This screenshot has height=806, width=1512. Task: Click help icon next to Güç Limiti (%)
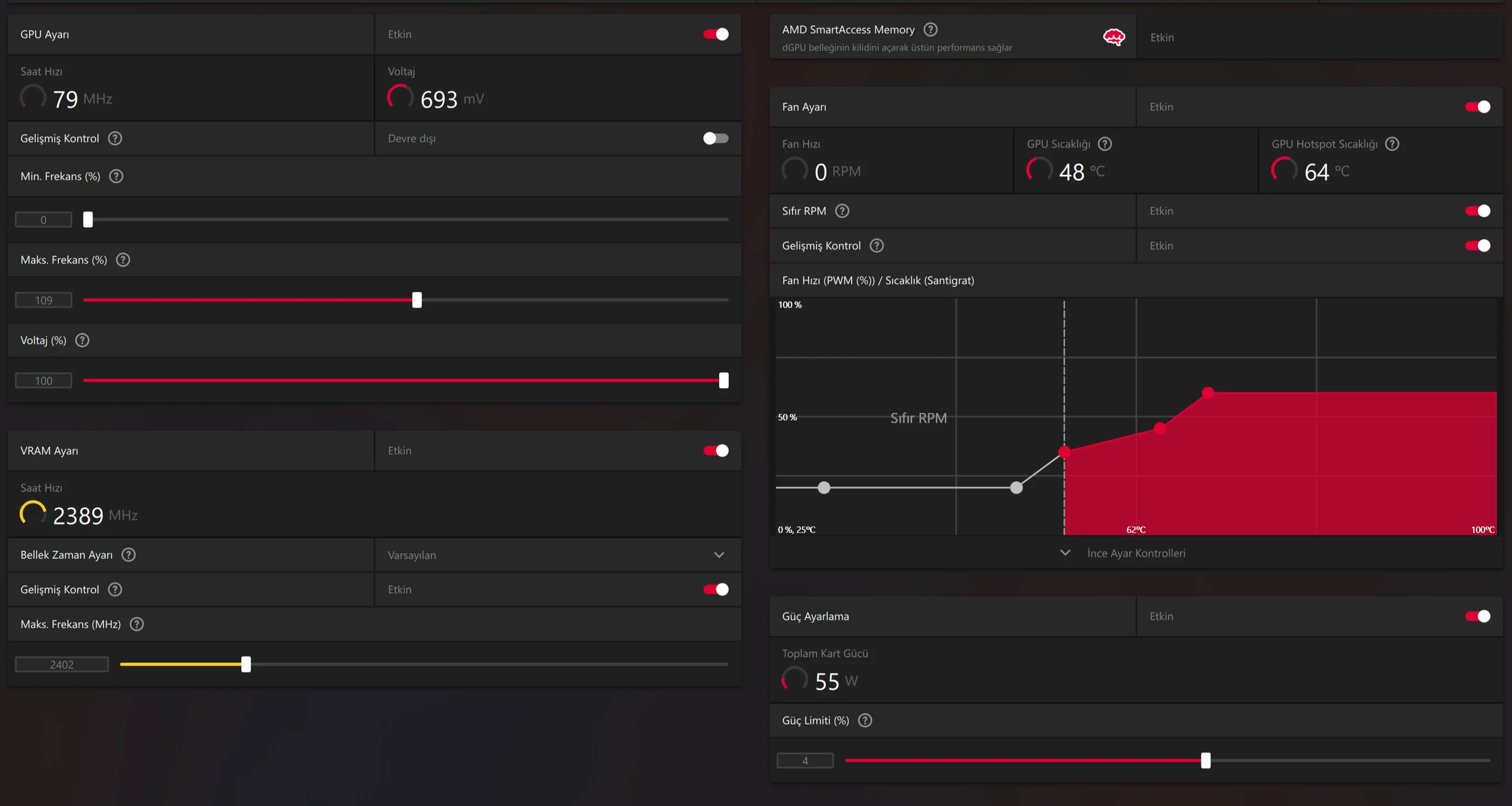tap(865, 720)
